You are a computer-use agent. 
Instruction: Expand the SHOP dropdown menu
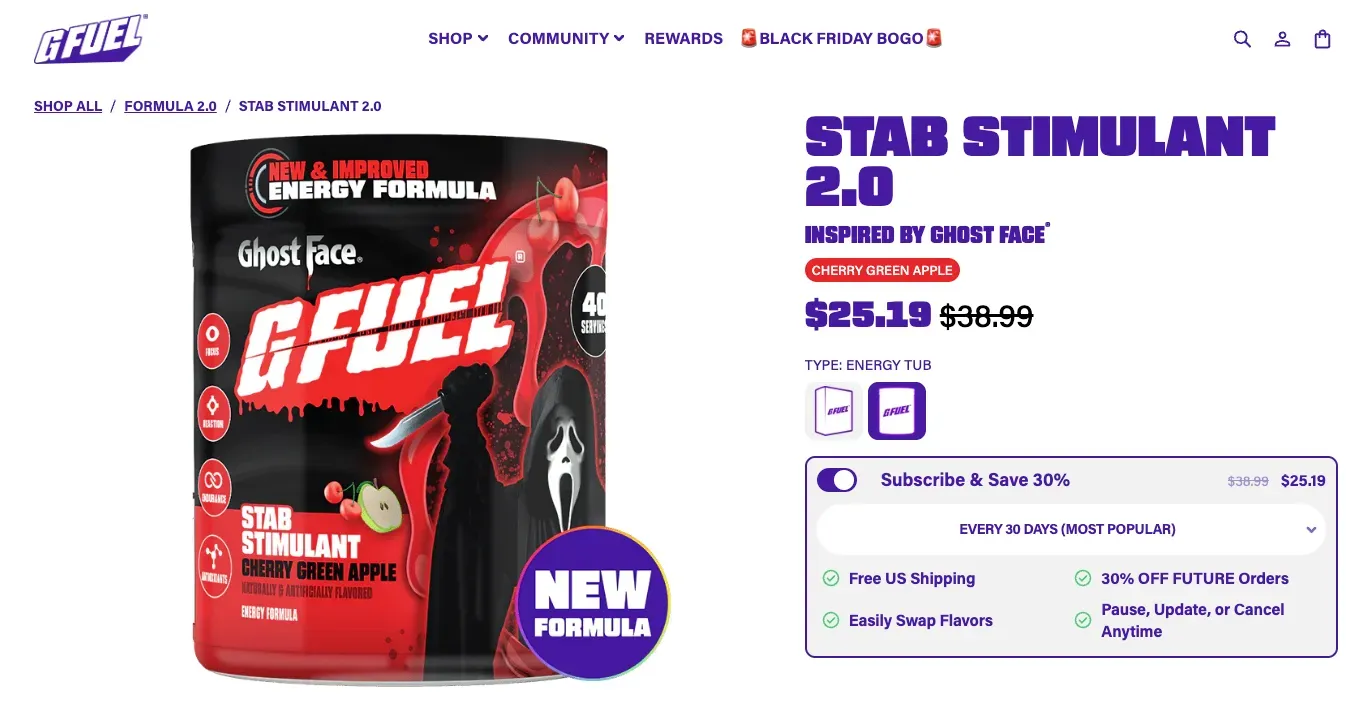pyautogui.click(x=457, y=38)
